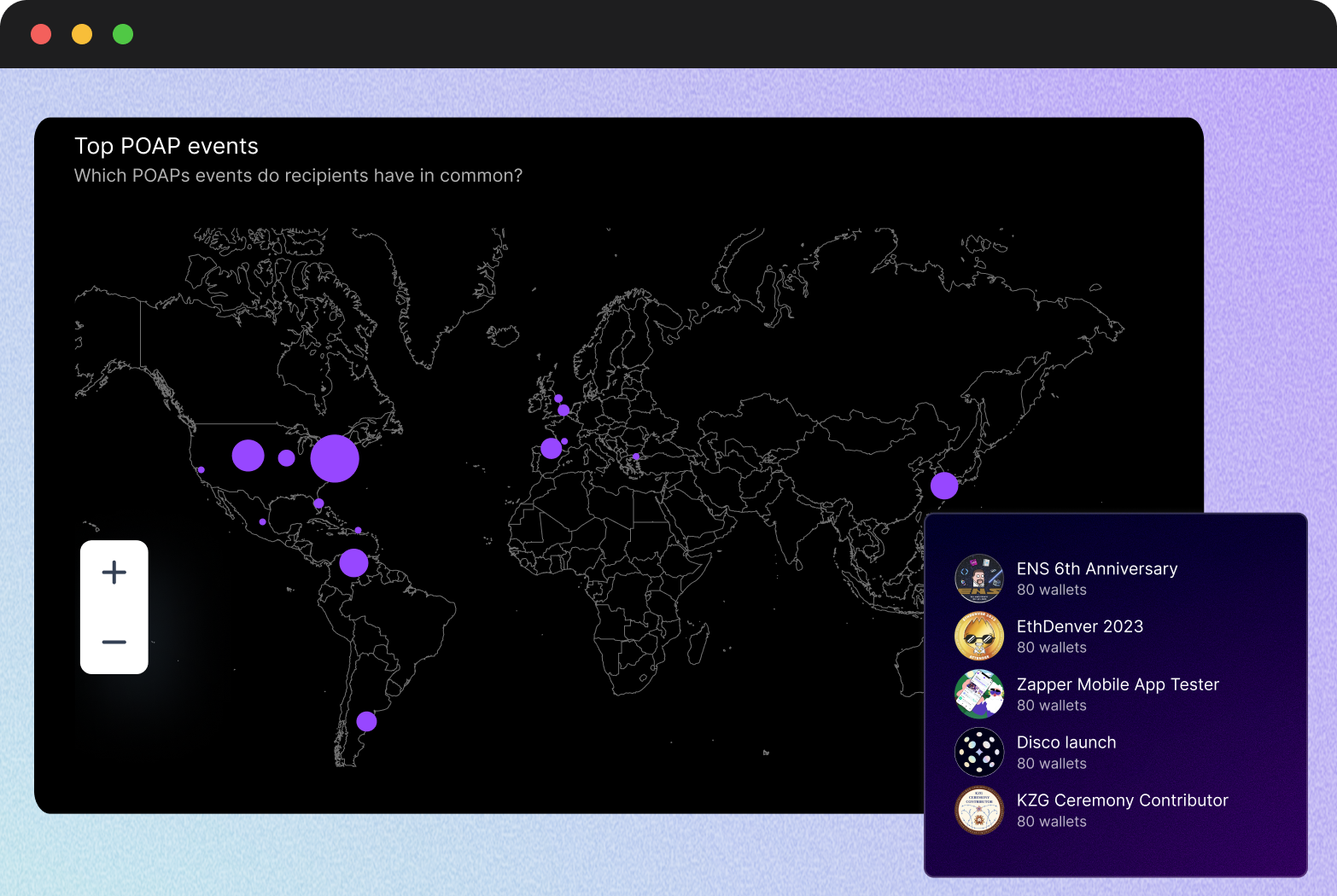Click the KZG Ceremony Contributor seal icon
1337x896 pixels.
pyautogui.click(x=979, y=810)
